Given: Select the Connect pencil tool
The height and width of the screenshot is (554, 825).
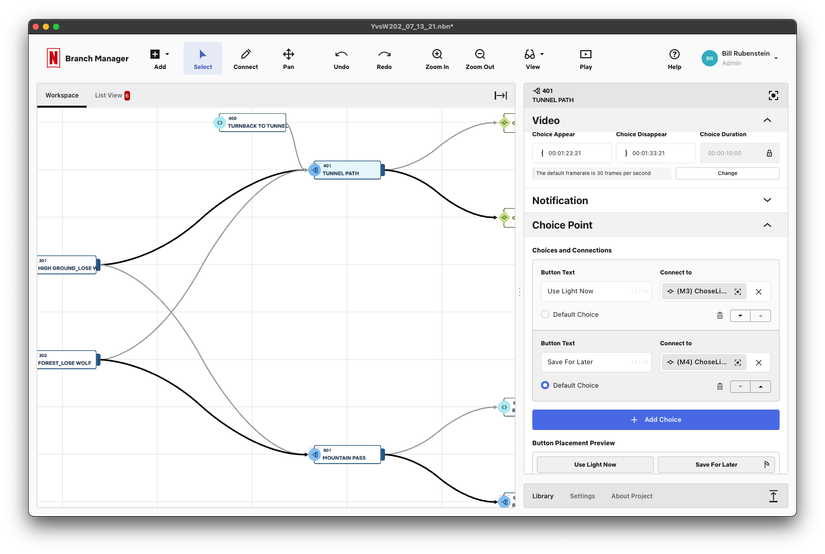Looking at the screenshot, I should [x=245, y=58].
